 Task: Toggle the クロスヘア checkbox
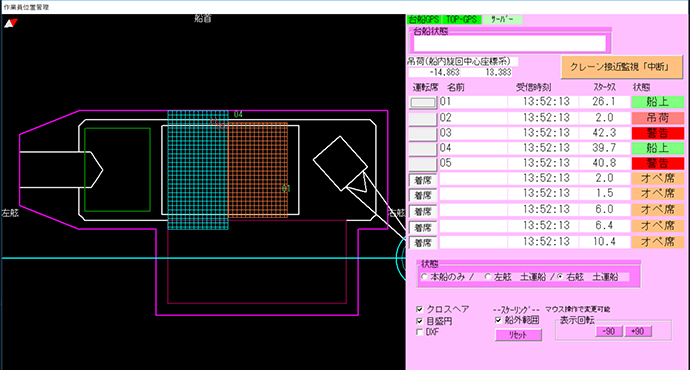coord(420,309)
